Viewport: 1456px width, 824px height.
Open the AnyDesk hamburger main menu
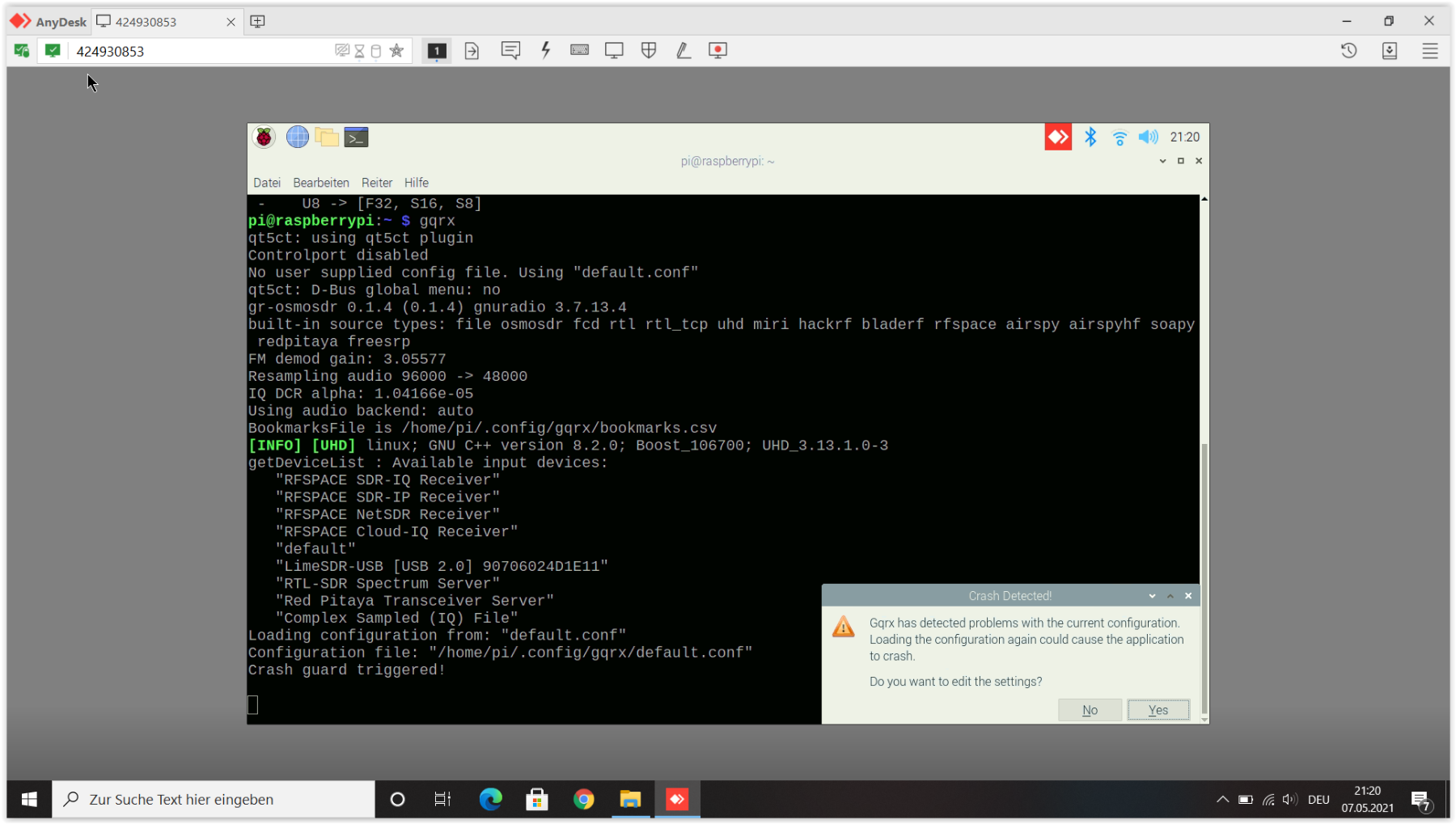tap(1430, 51)
